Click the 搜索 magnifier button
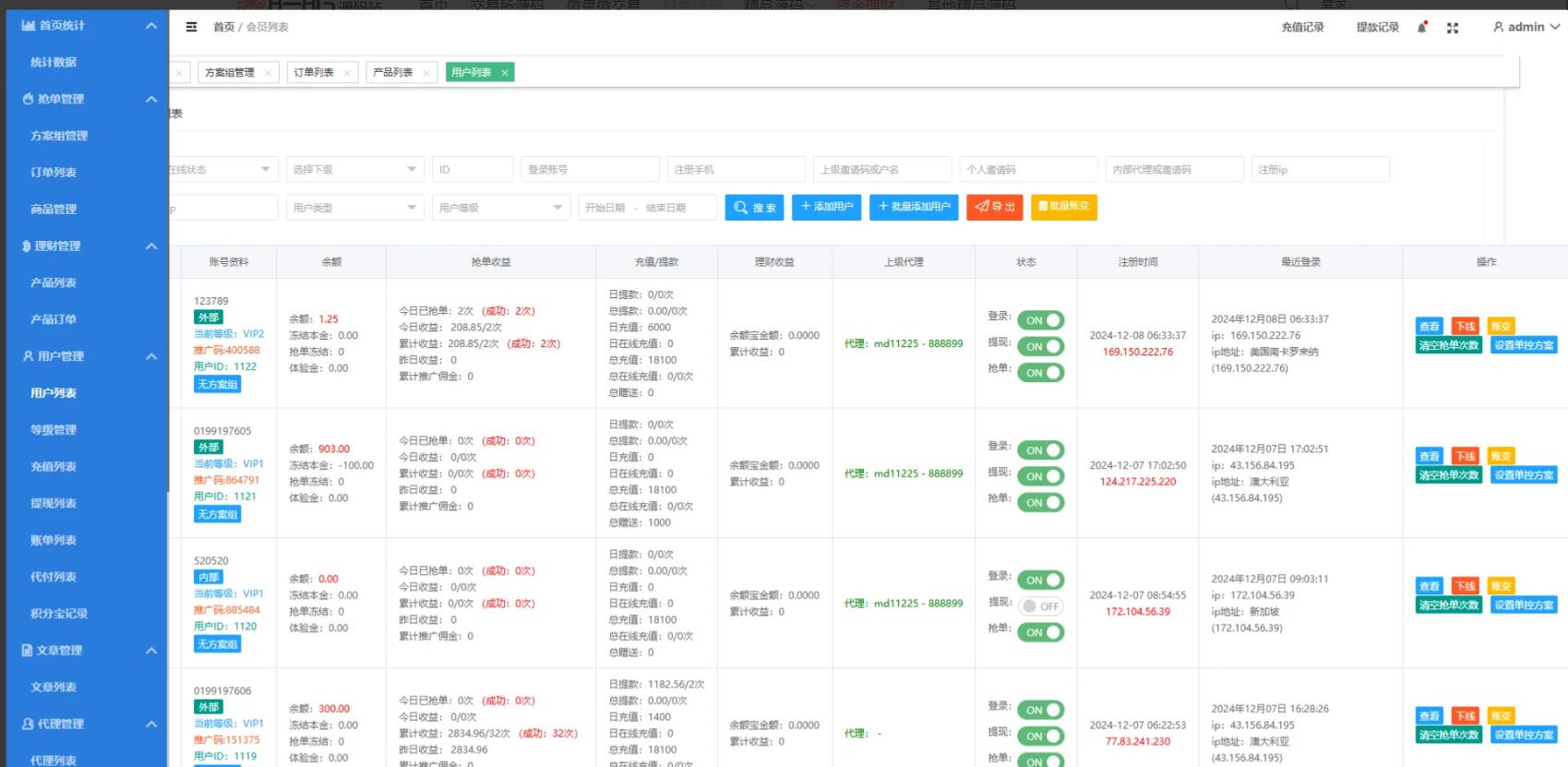The width and height of the screenshot is (1568, 767). [754, 208]
